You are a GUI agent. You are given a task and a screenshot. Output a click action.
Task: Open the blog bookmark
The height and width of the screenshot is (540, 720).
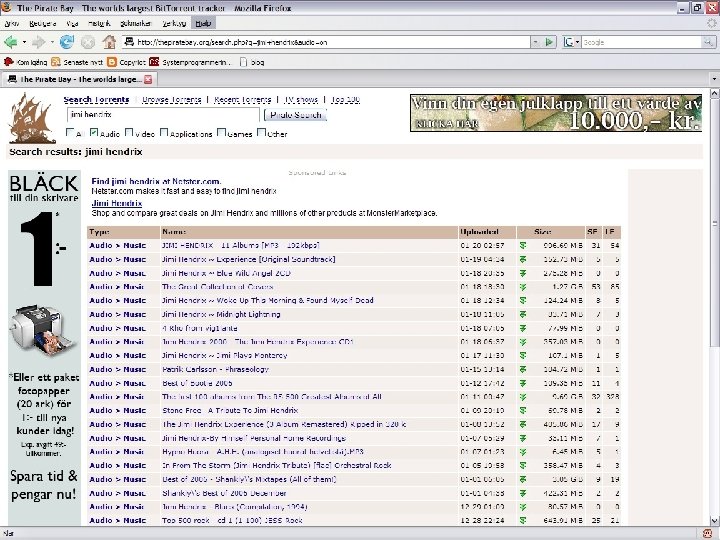tap(252, 62)
